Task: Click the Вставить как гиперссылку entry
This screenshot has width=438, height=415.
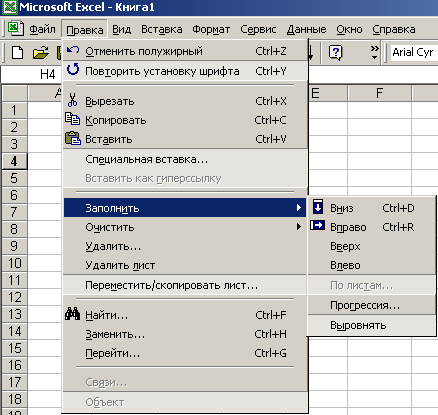Action: (185, 178)
